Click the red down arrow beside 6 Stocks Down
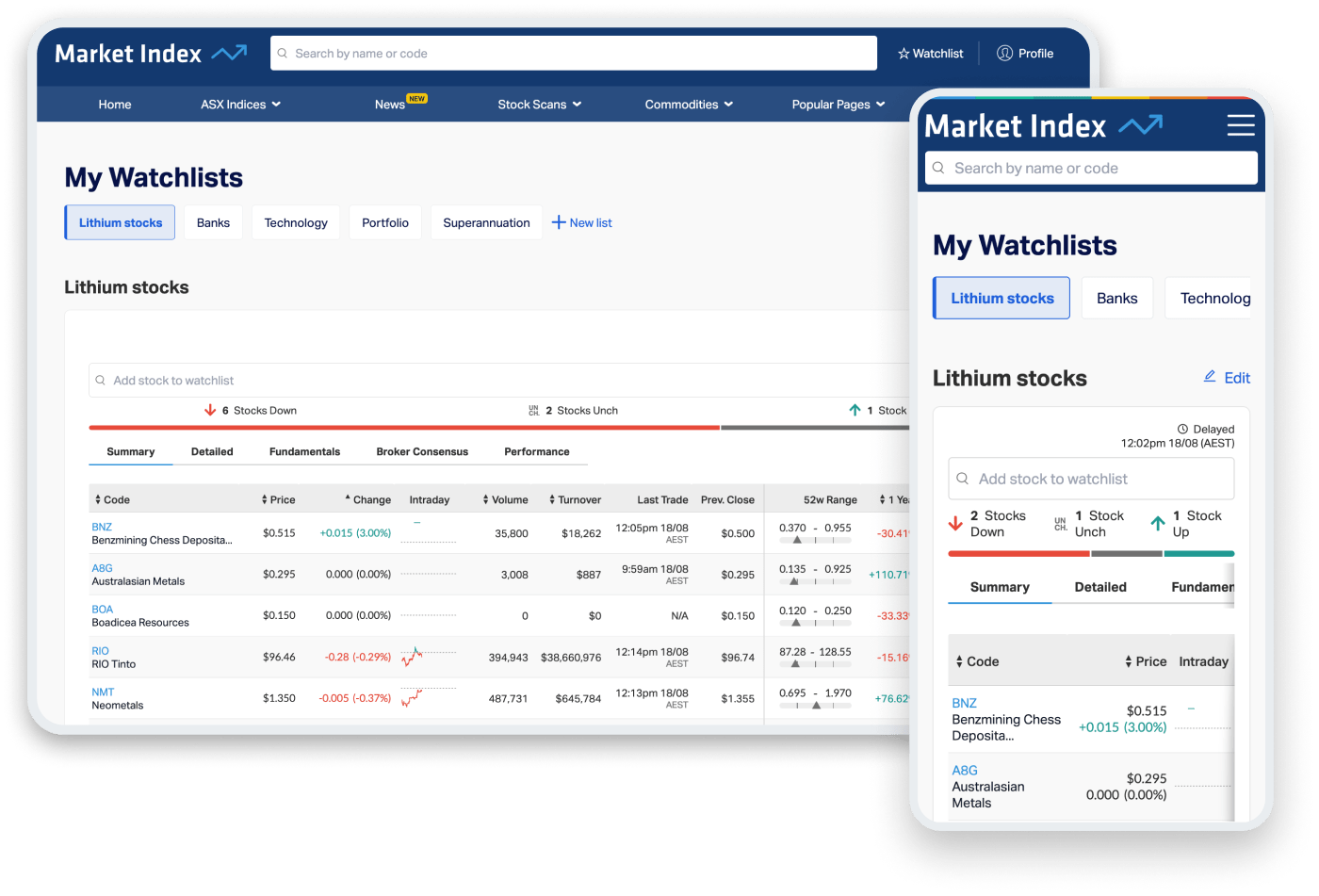Image resolution: width=1319 pixels, height=896 pixels. click(210, 410)
